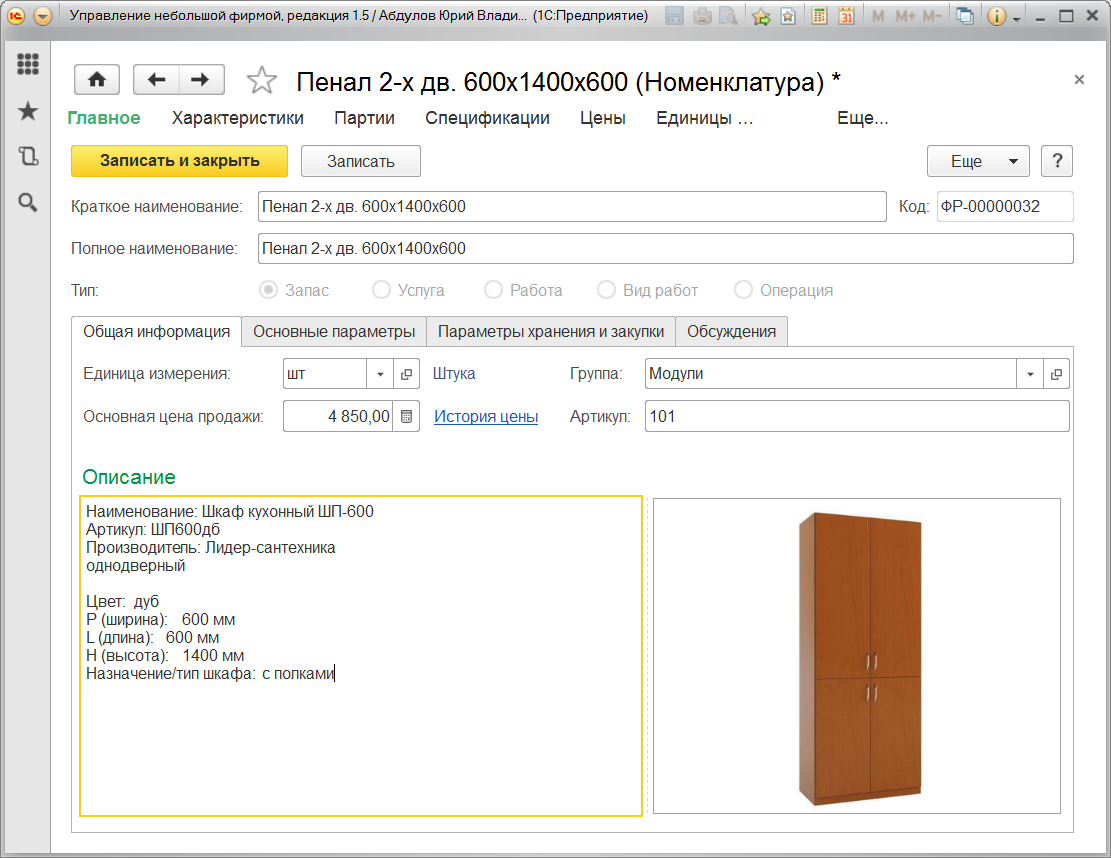The image size is (1111, 858).
Task: Select the Услуга radio button
Action: [381, 290]
